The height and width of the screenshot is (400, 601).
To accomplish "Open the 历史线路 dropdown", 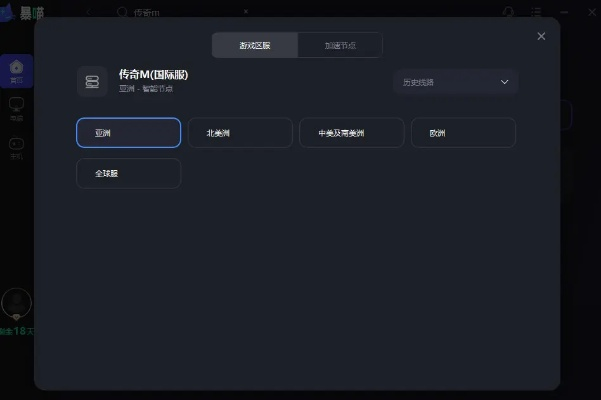I will click(x=455, y=82).
